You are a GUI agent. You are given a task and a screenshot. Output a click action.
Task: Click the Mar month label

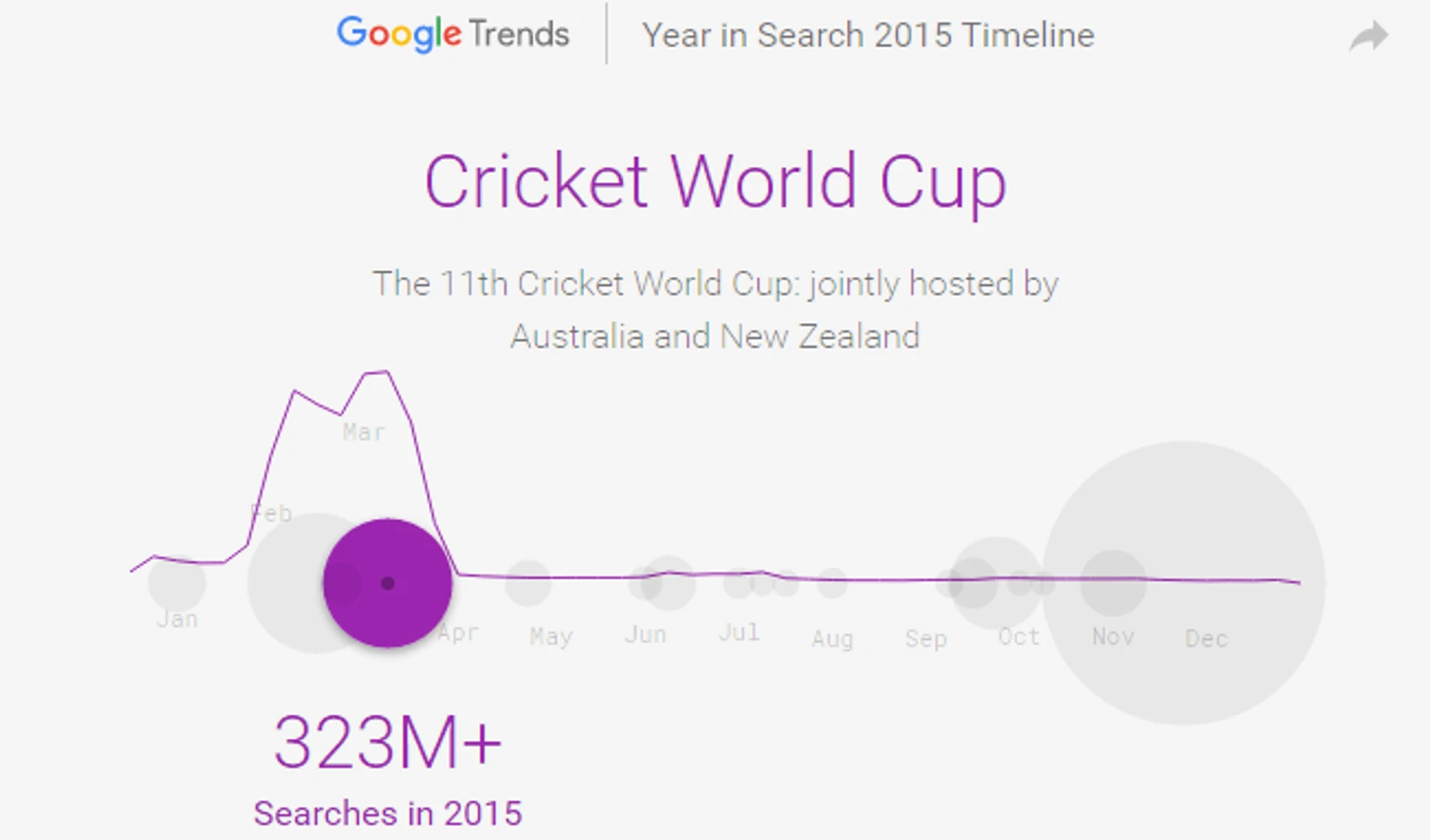coord(363,433)
